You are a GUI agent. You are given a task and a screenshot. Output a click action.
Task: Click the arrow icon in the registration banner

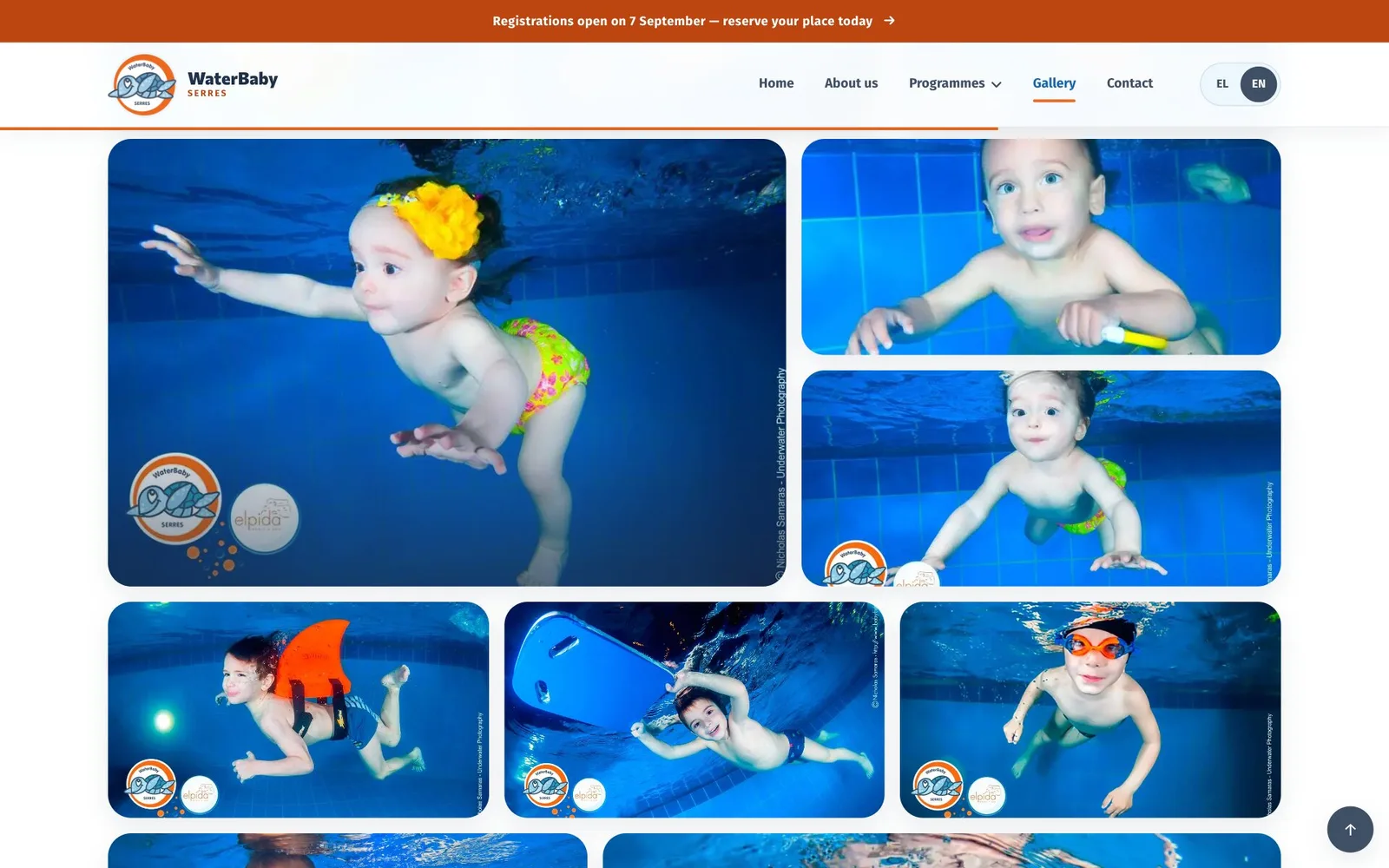tap(889, 21)
